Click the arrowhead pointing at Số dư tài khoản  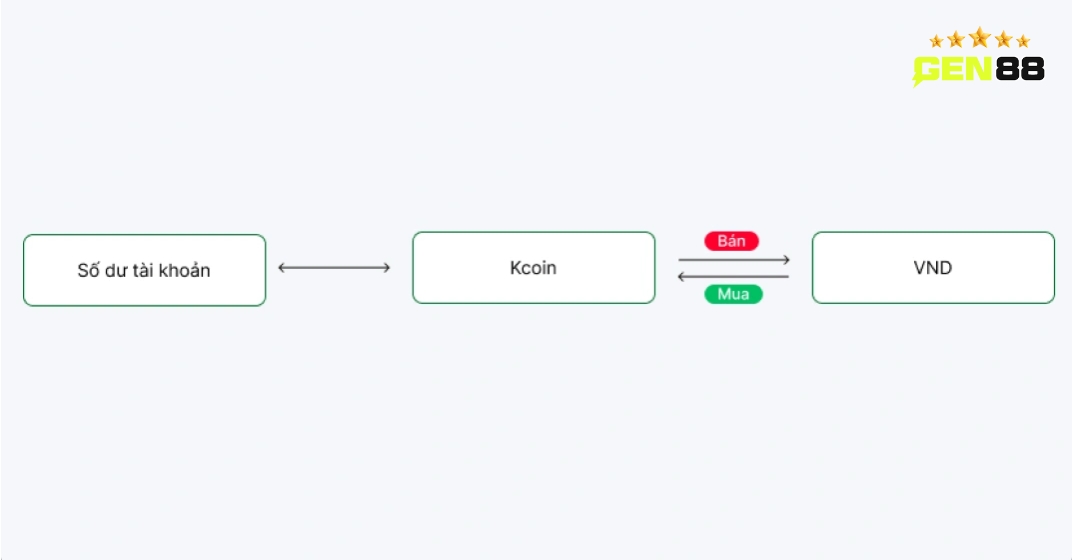pyautogui.click(x=282, y=267)
